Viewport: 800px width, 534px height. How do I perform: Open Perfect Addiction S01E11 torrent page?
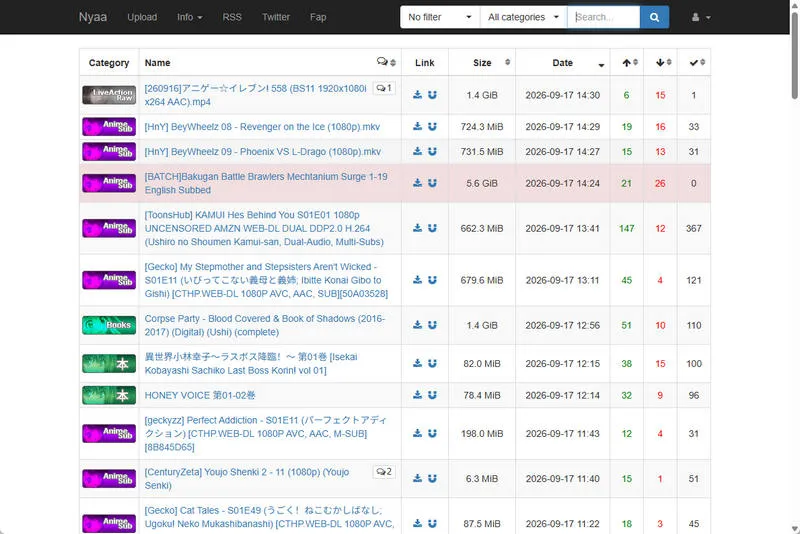265,434
